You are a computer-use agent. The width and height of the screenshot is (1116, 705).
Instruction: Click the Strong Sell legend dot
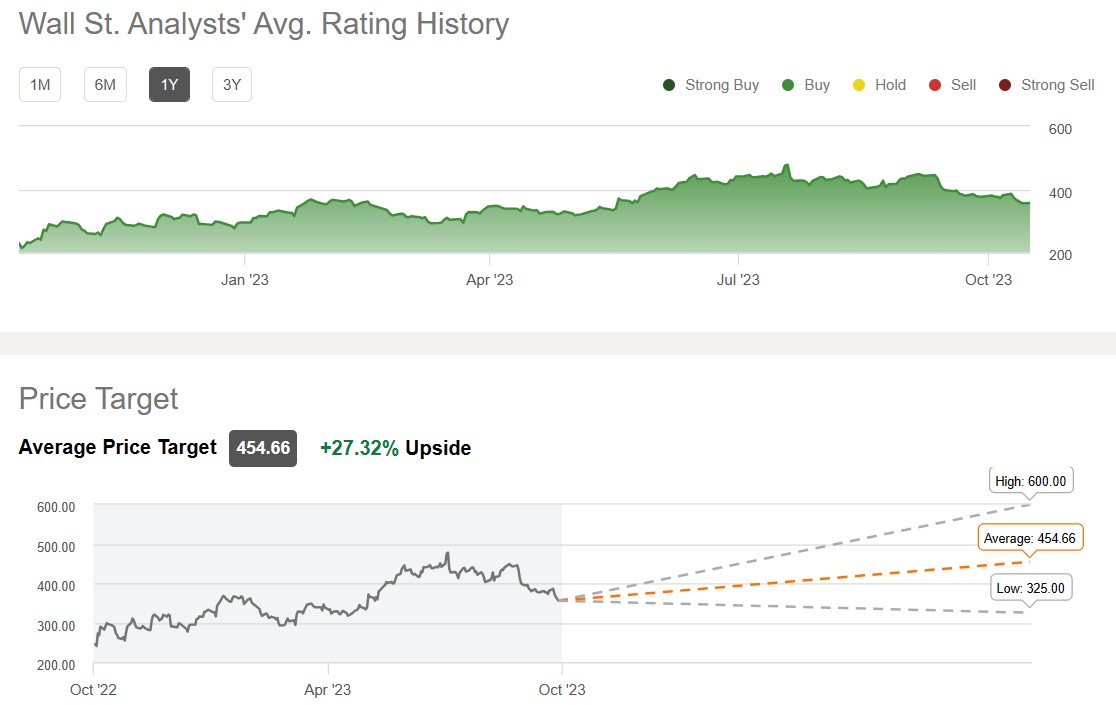coord(1005,85)
